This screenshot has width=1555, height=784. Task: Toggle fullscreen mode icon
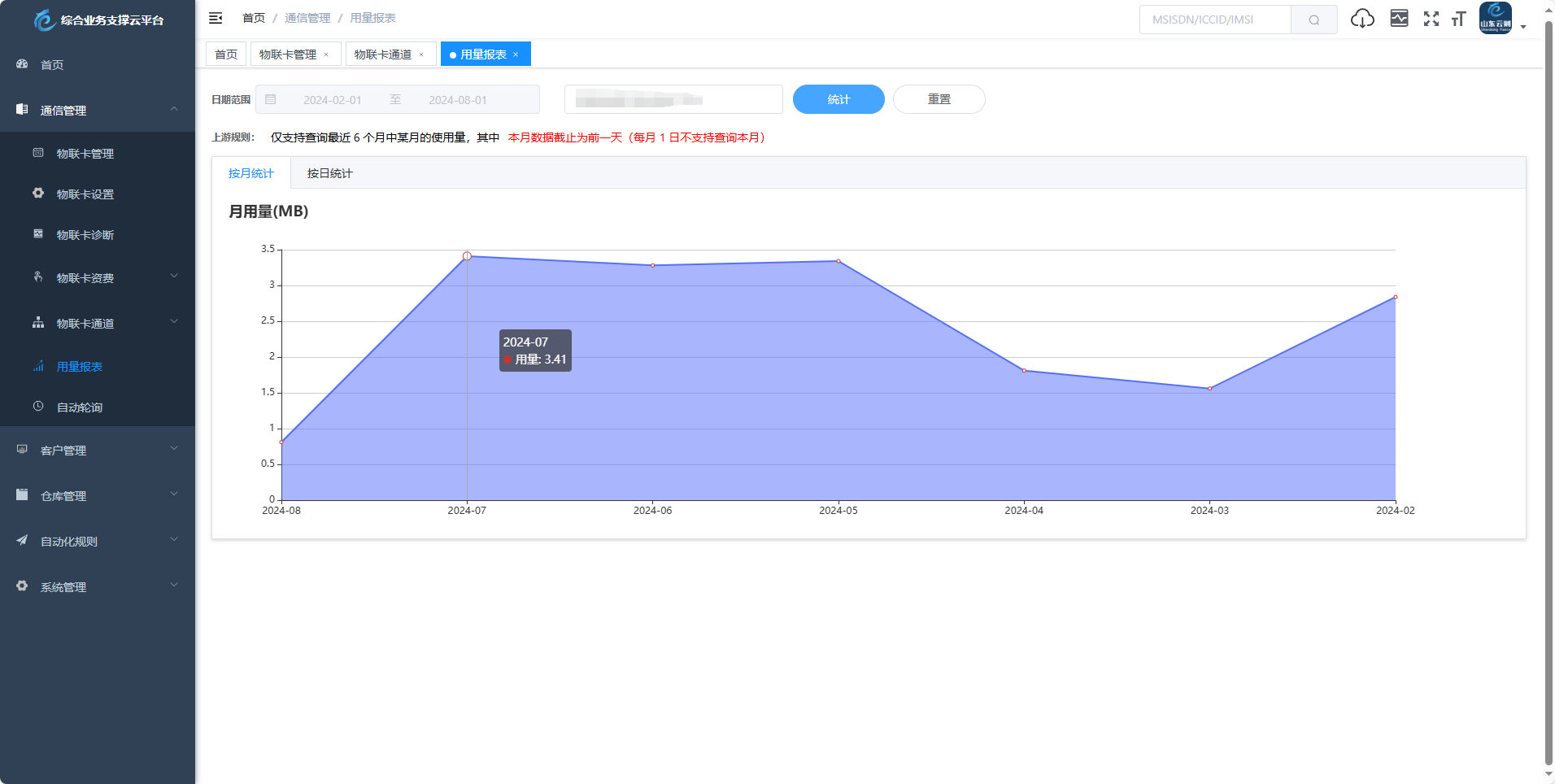[x=1431, y=19]
